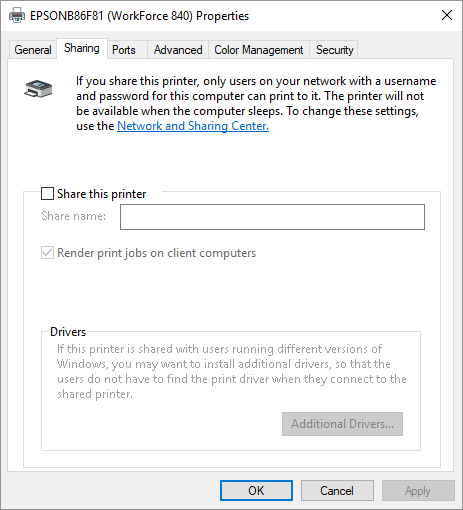
Task: Click the Share name label
Action: coord(73,216)
